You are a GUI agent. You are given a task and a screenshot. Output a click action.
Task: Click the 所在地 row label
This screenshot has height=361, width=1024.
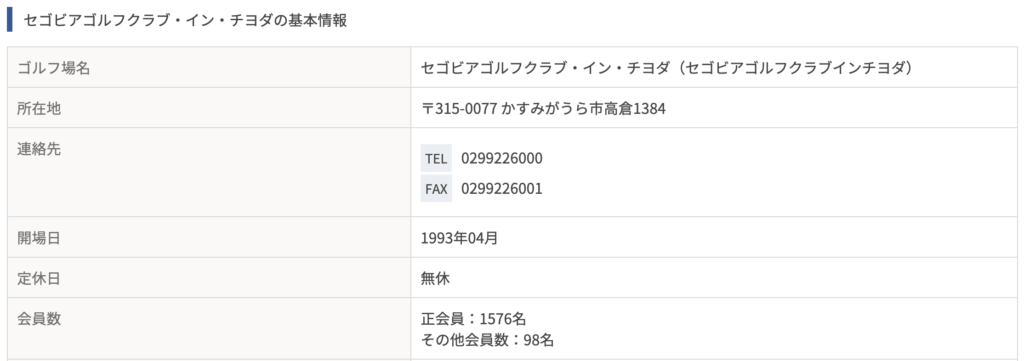click(39, 108)
